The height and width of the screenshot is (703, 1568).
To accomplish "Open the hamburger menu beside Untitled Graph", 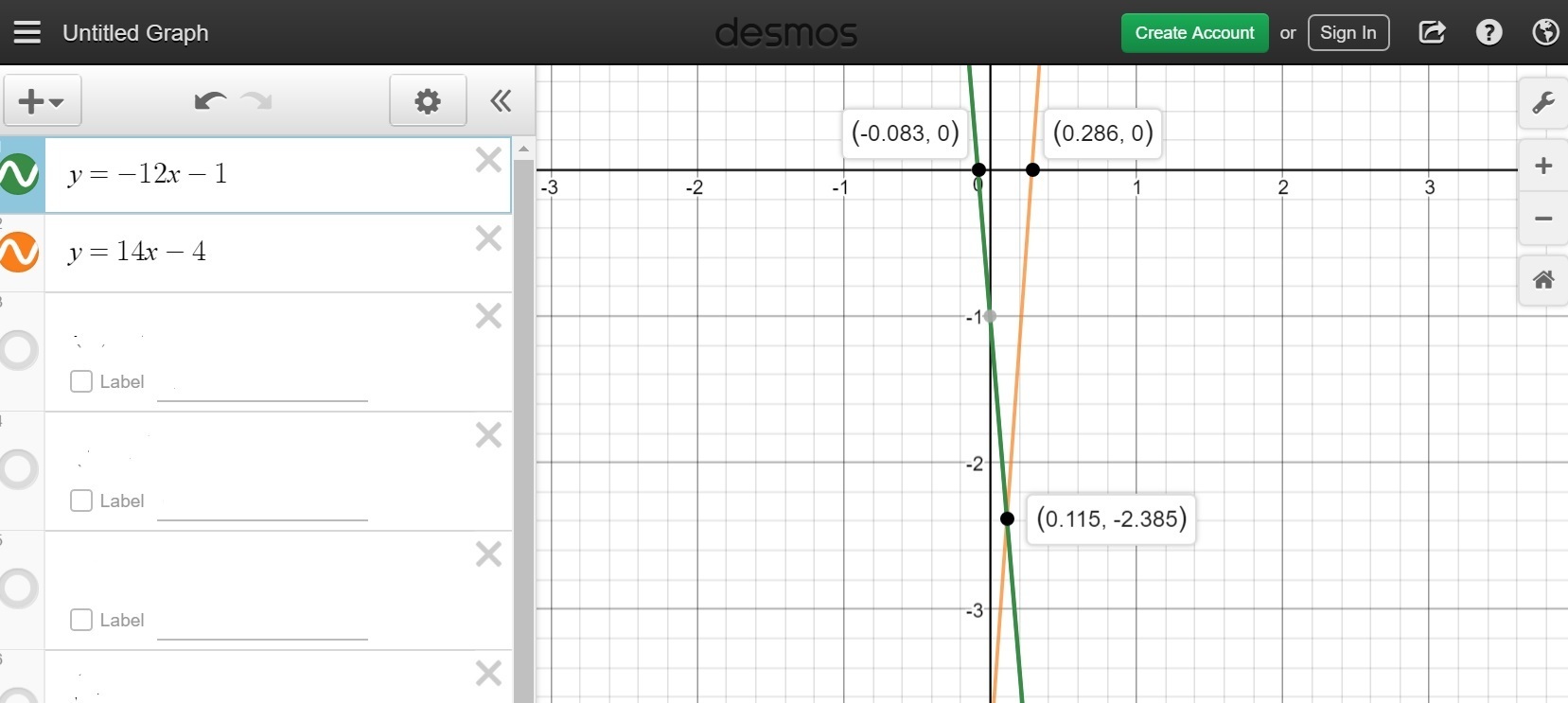I will click(27, 32).
